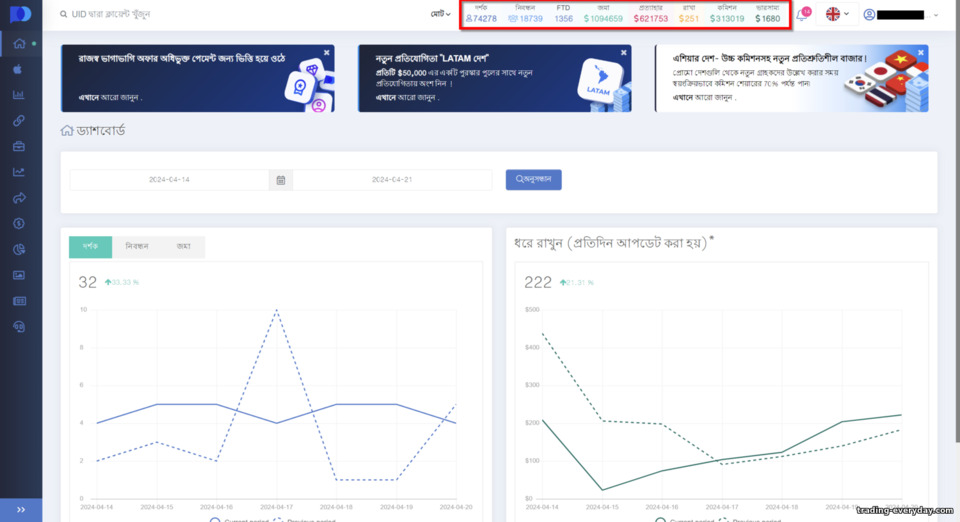Click the calendar icon between date fields
Image resolution: width=960 pixels, height=522 pixels.
280,180
